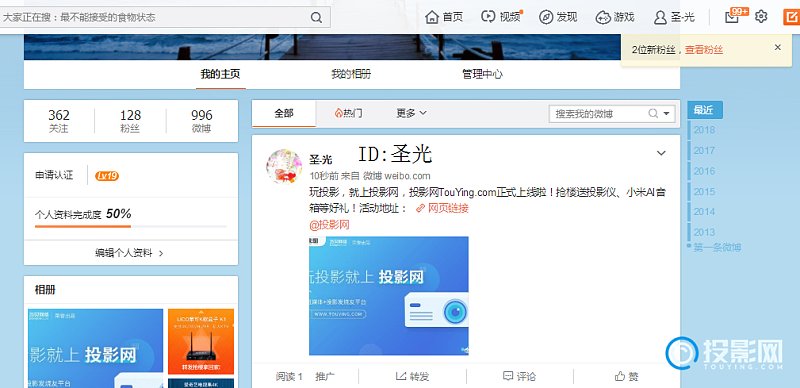This screenshot has width=800, height=388.
Task: Click orange compose post icon
Action: click(x=791, y=17)
